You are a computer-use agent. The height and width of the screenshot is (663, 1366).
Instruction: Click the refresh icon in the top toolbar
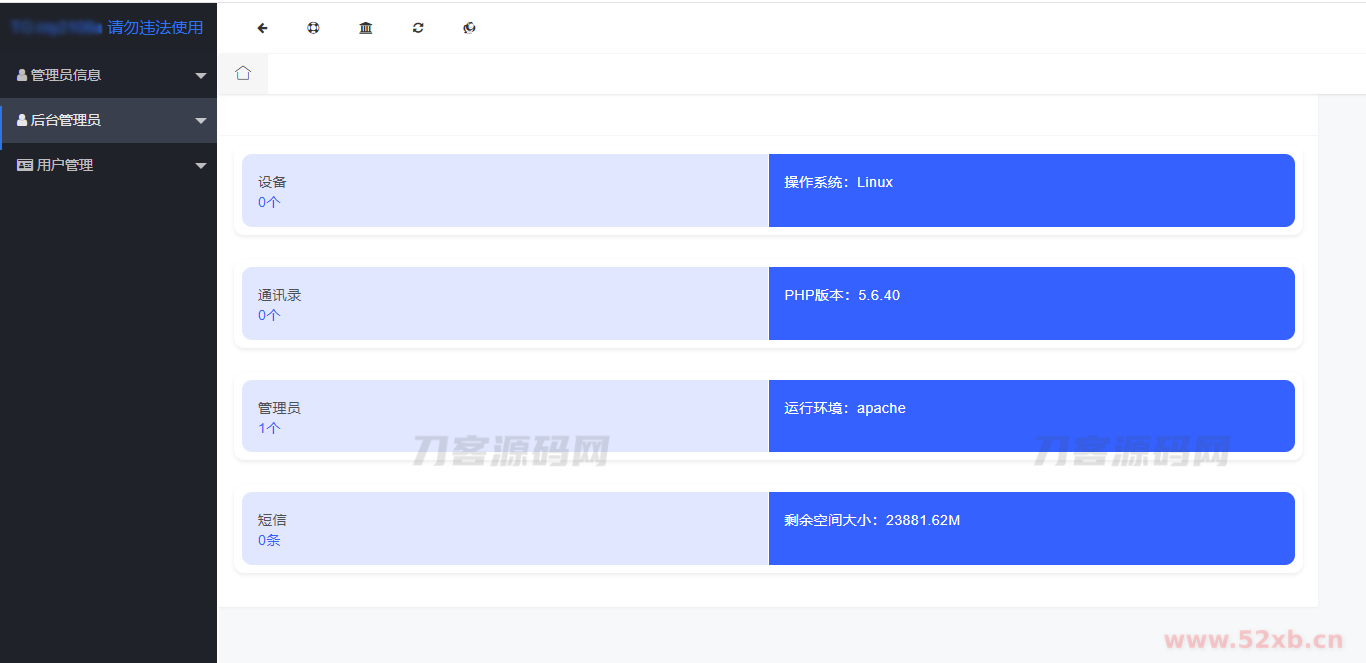(417, 28)
